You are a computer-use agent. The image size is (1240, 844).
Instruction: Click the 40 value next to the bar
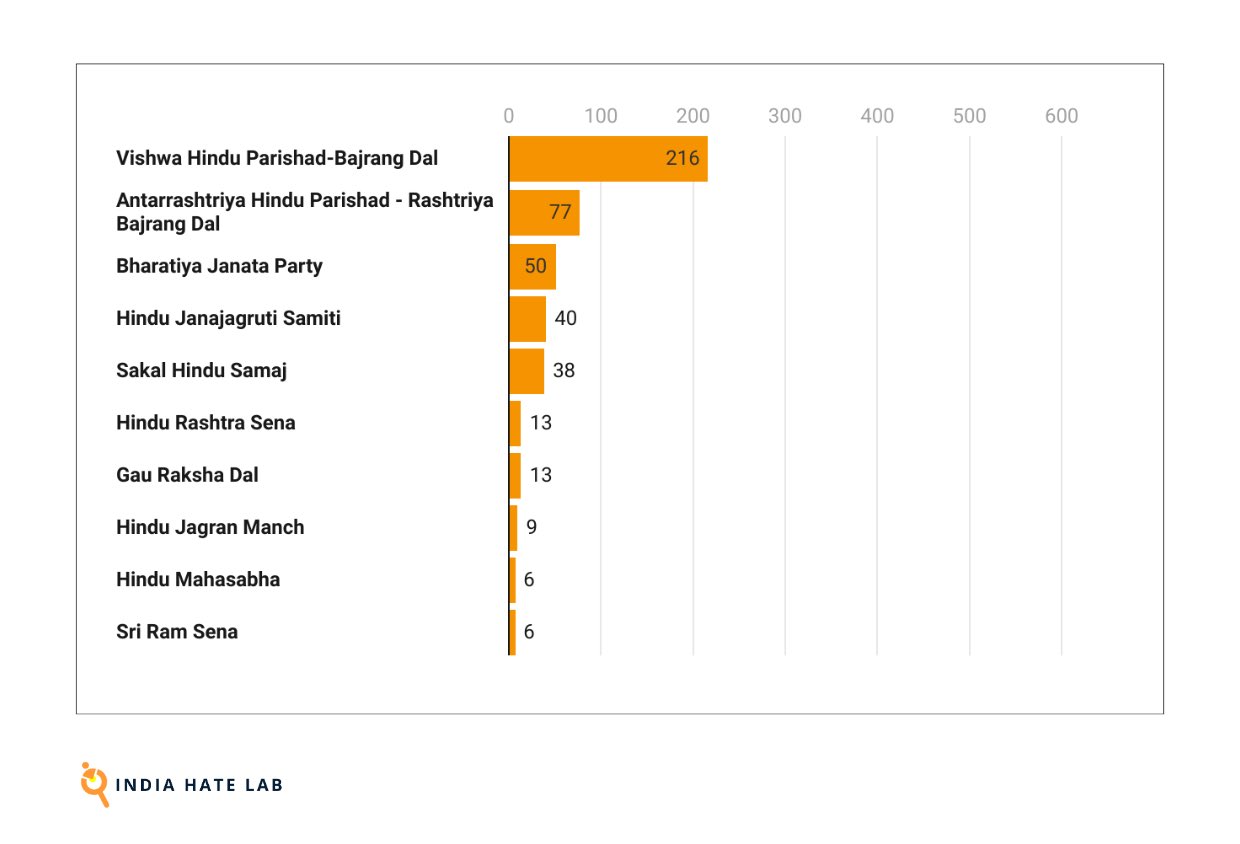click(566, 319)
